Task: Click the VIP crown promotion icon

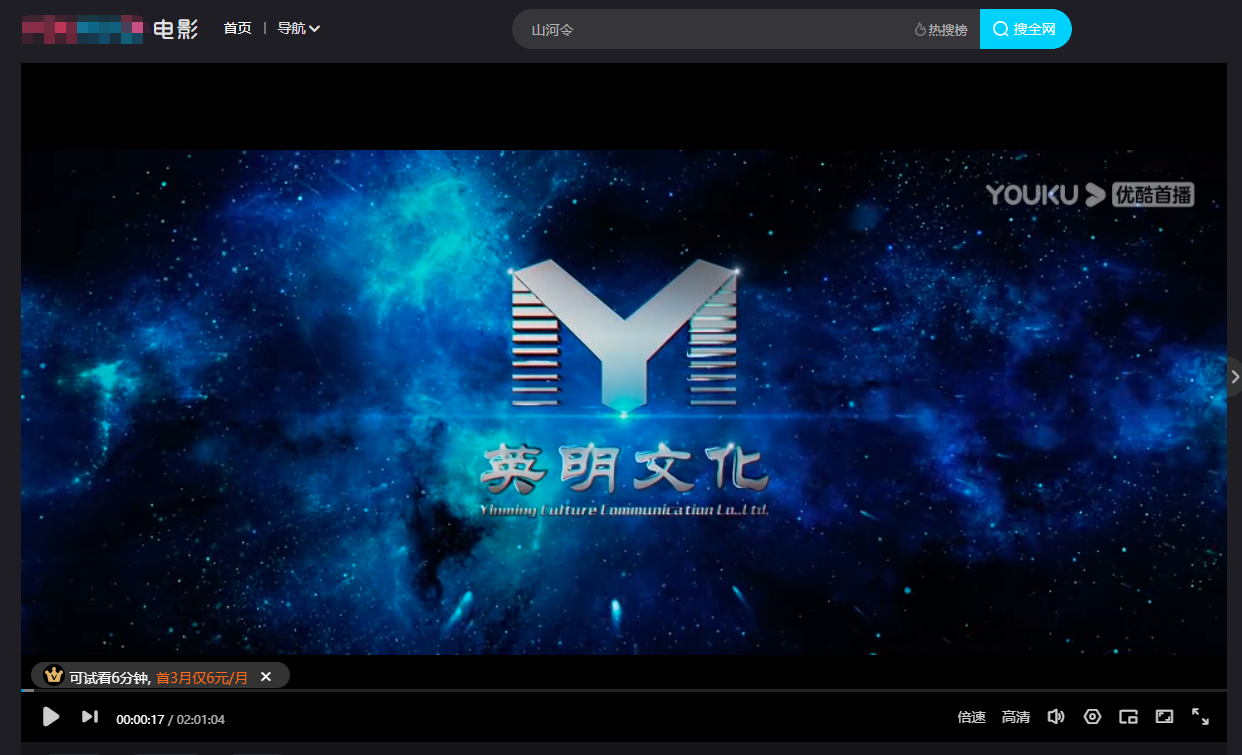Action: coord(52,676)
